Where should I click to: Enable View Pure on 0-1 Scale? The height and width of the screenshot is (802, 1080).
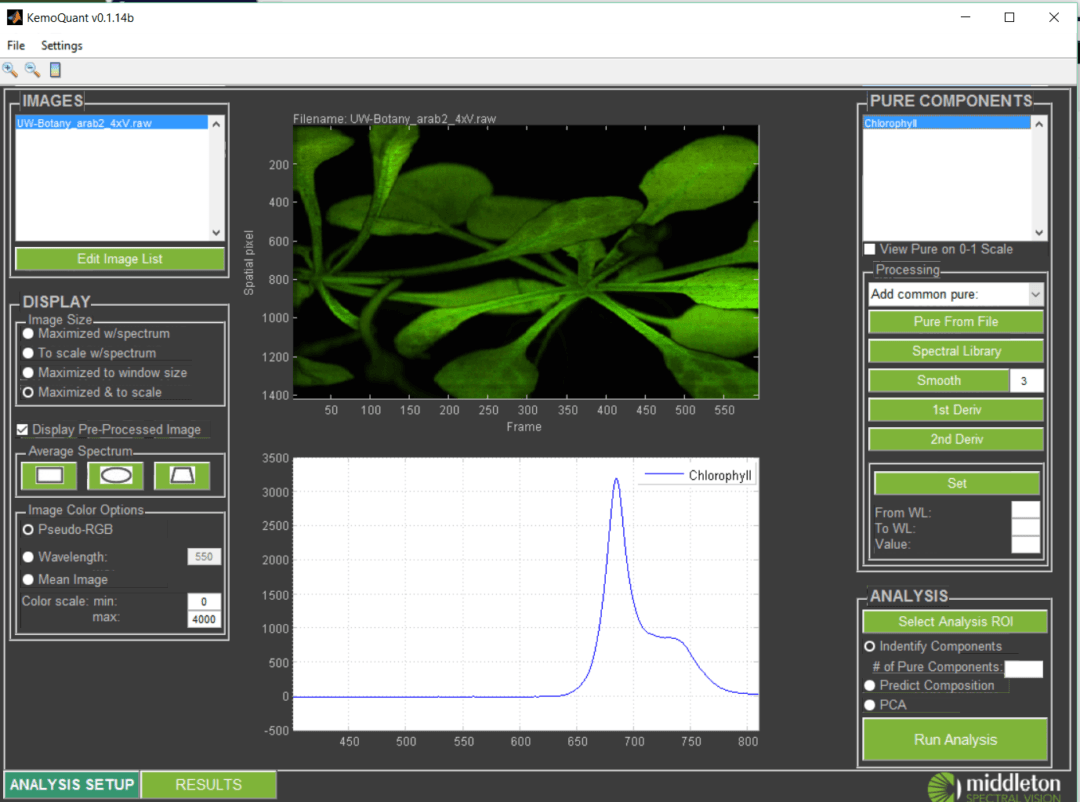pos(870,249)
